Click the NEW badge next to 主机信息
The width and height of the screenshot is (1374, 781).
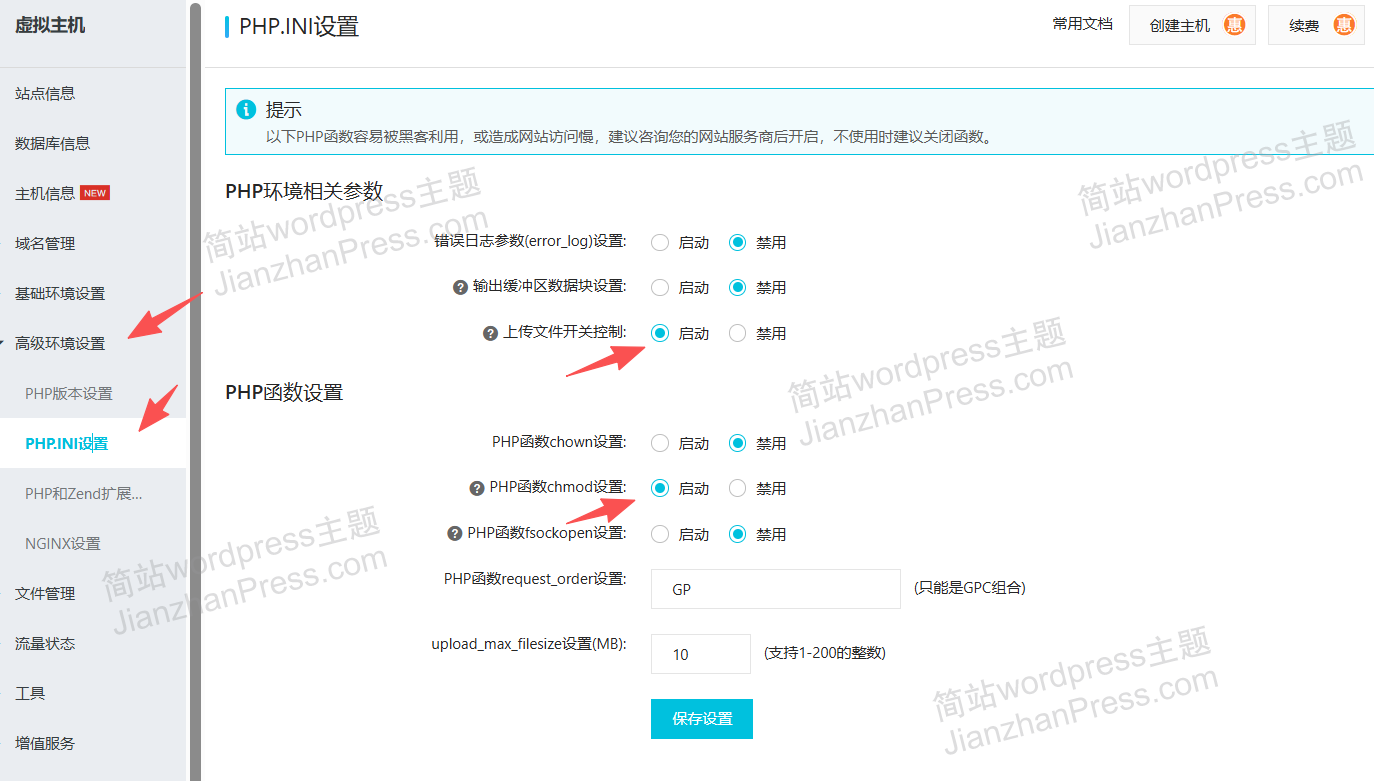tap(95, 193)
